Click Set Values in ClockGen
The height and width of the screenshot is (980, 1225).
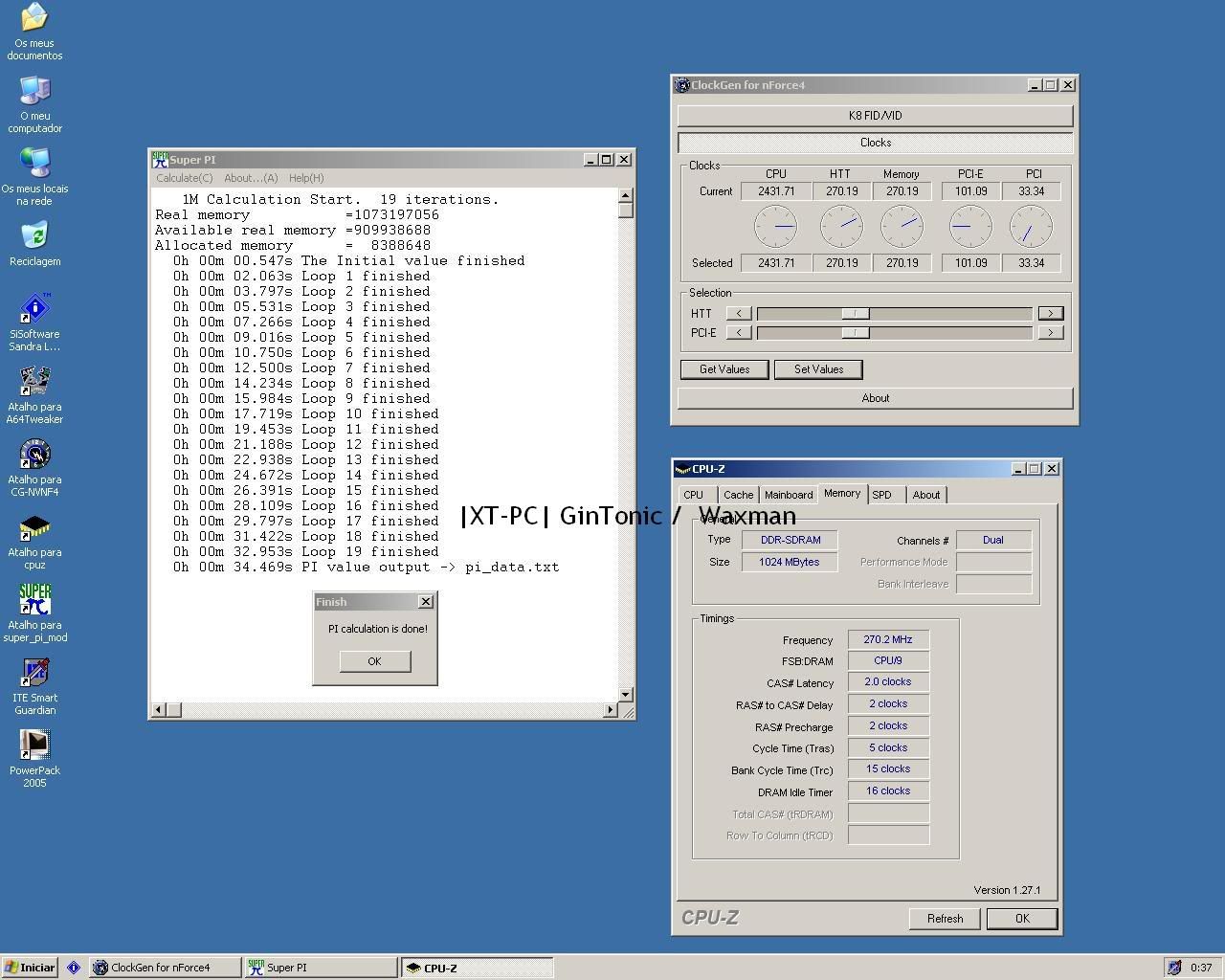click(x=818, y=369)
